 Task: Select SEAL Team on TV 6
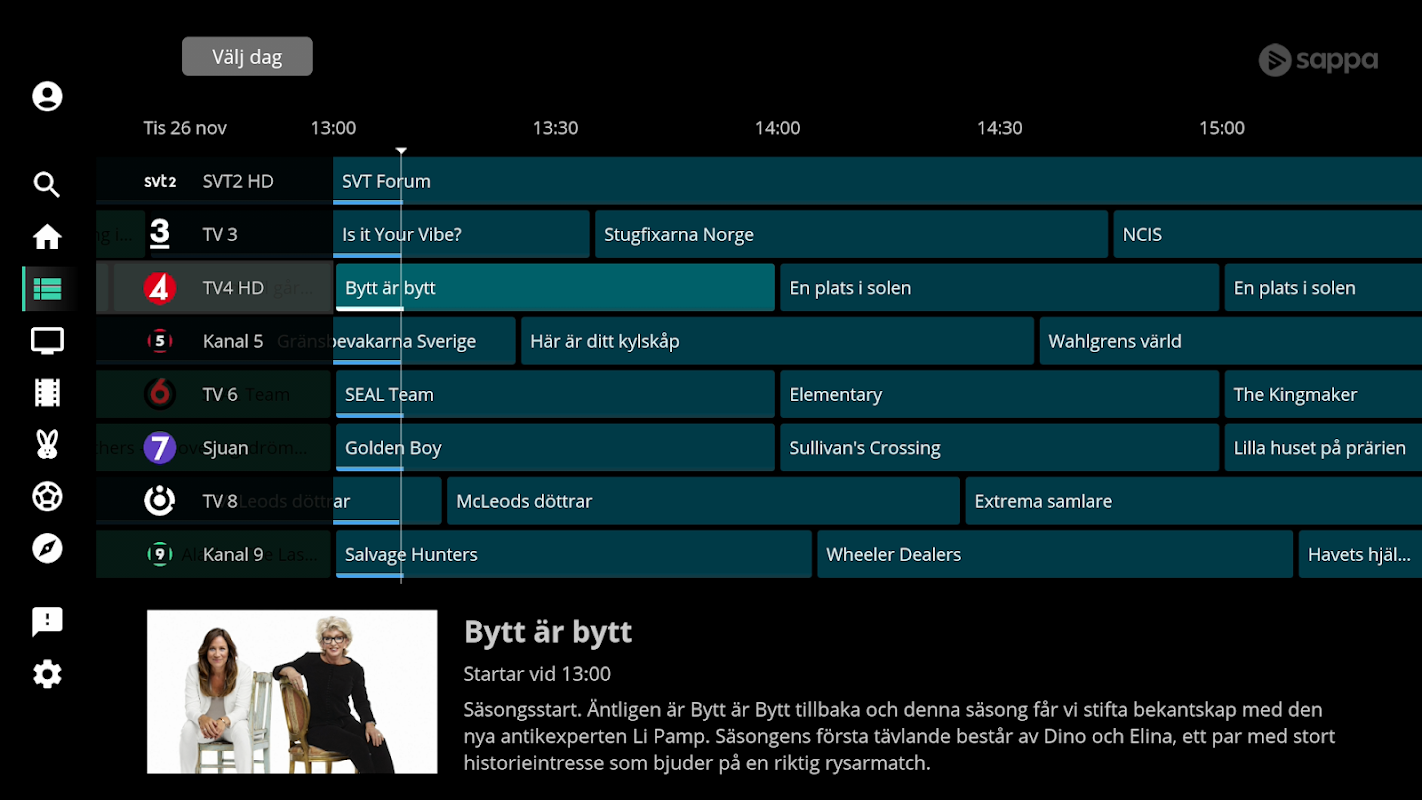[555, 394]
